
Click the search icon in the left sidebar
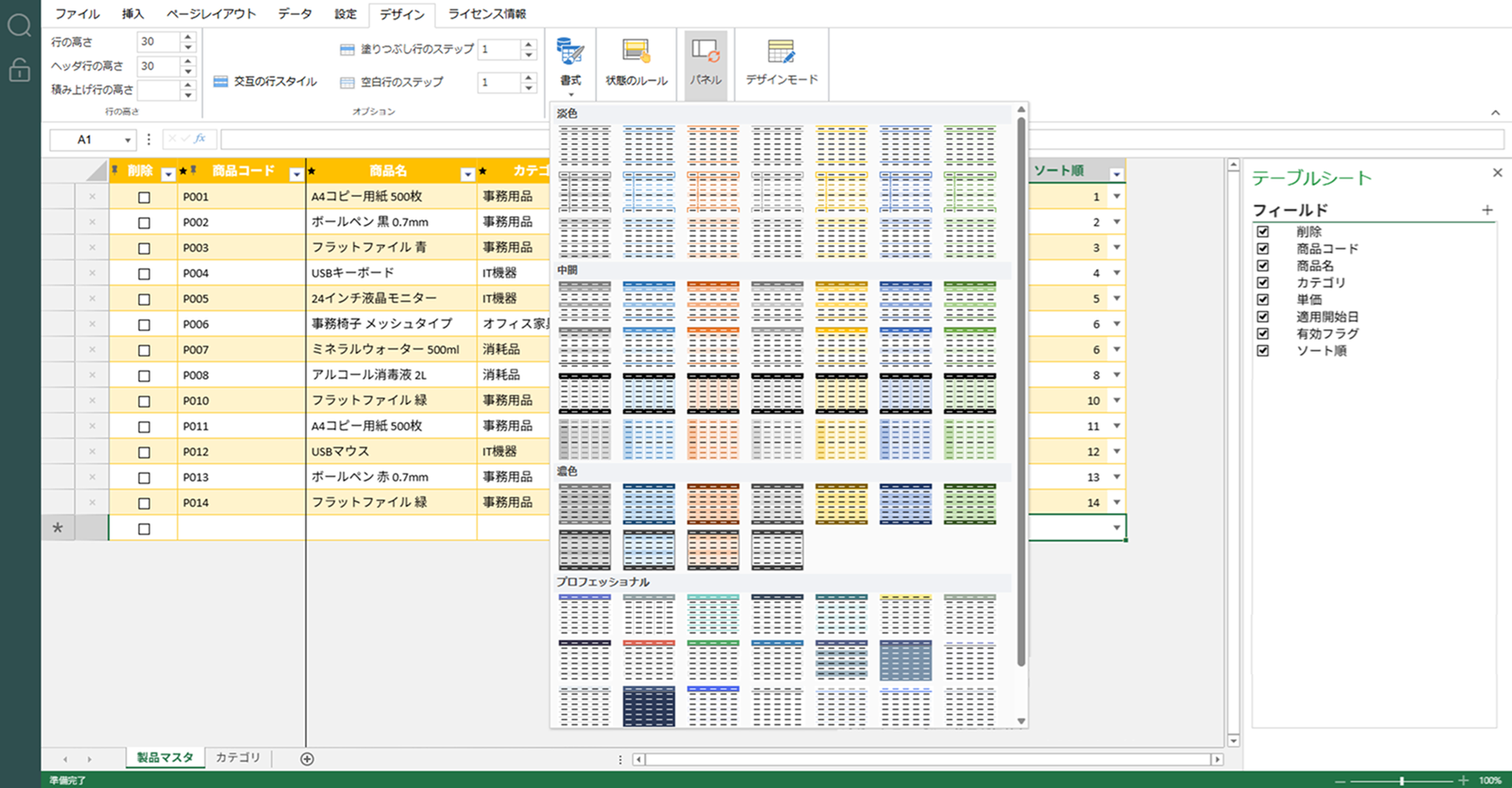[x=18, y=26]
